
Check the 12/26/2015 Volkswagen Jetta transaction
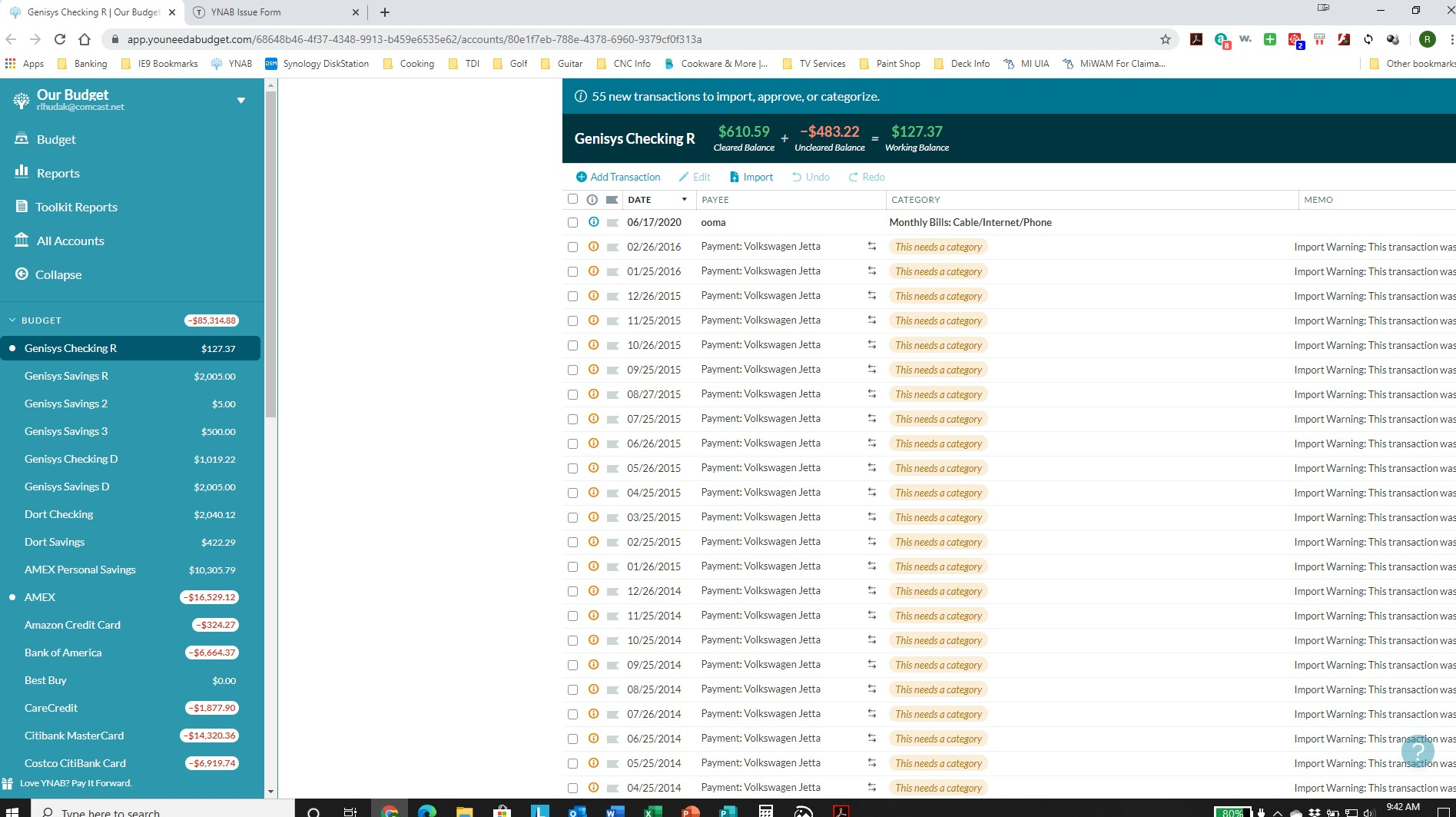click(572, 296)
